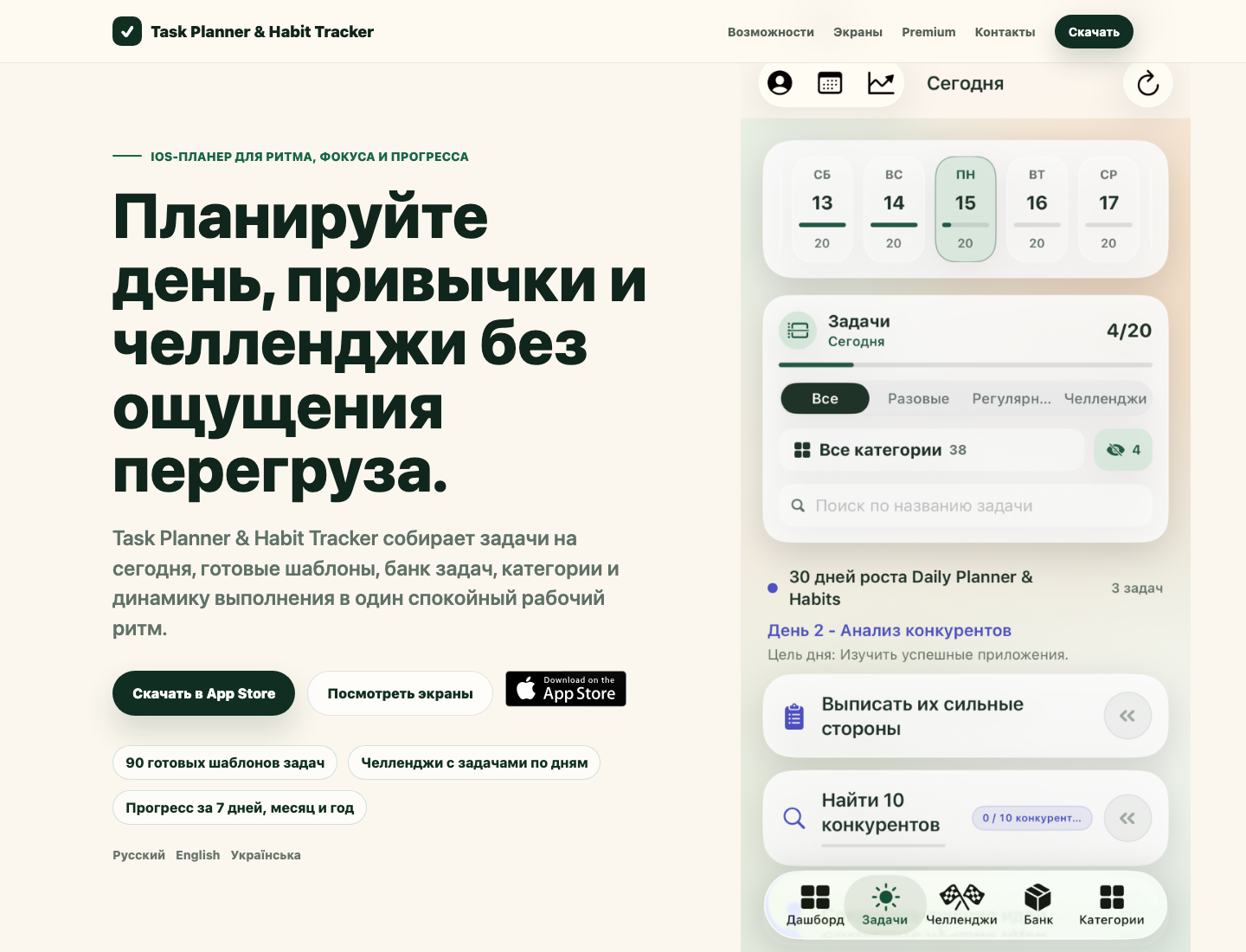Screen dimensions: 1246x952
Task: Switch language to English
Action: 197,855
